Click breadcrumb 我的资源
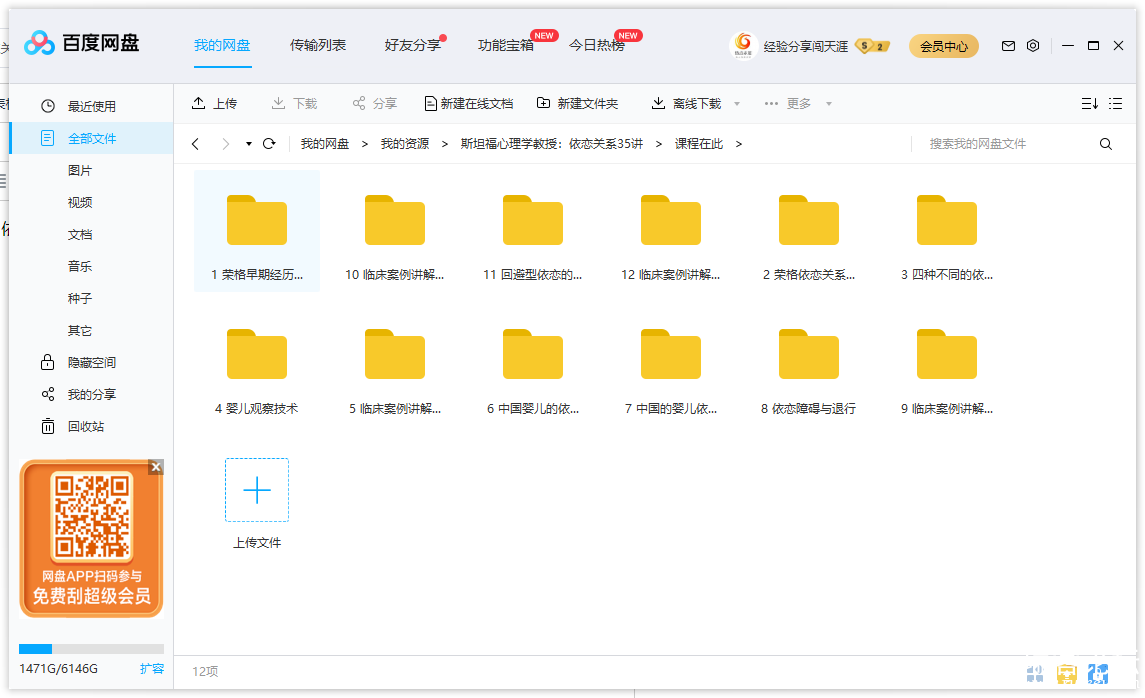1145x698 pixels. (405, 144)
